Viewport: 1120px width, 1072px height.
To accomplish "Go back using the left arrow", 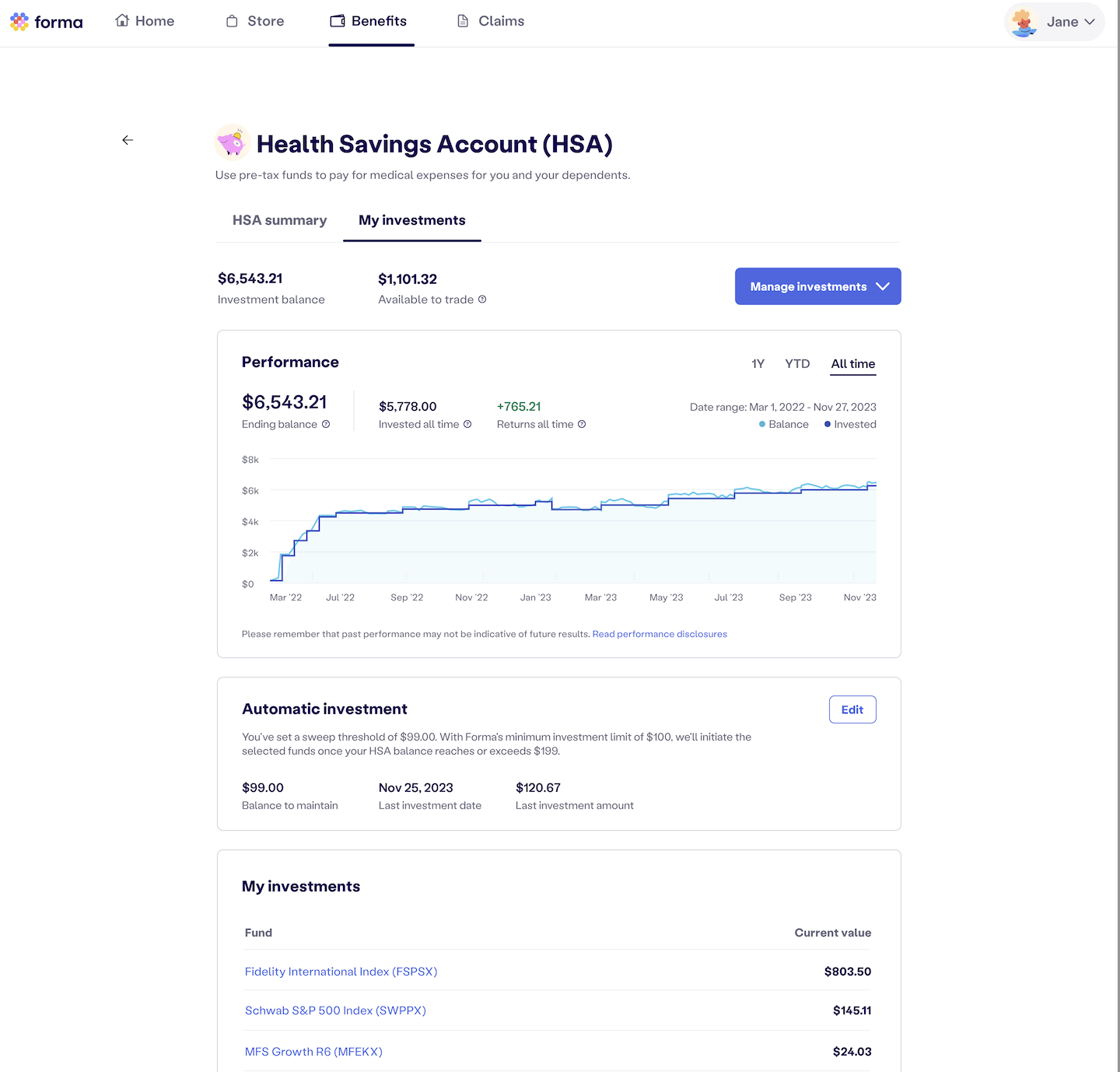I will pos(128,140).
